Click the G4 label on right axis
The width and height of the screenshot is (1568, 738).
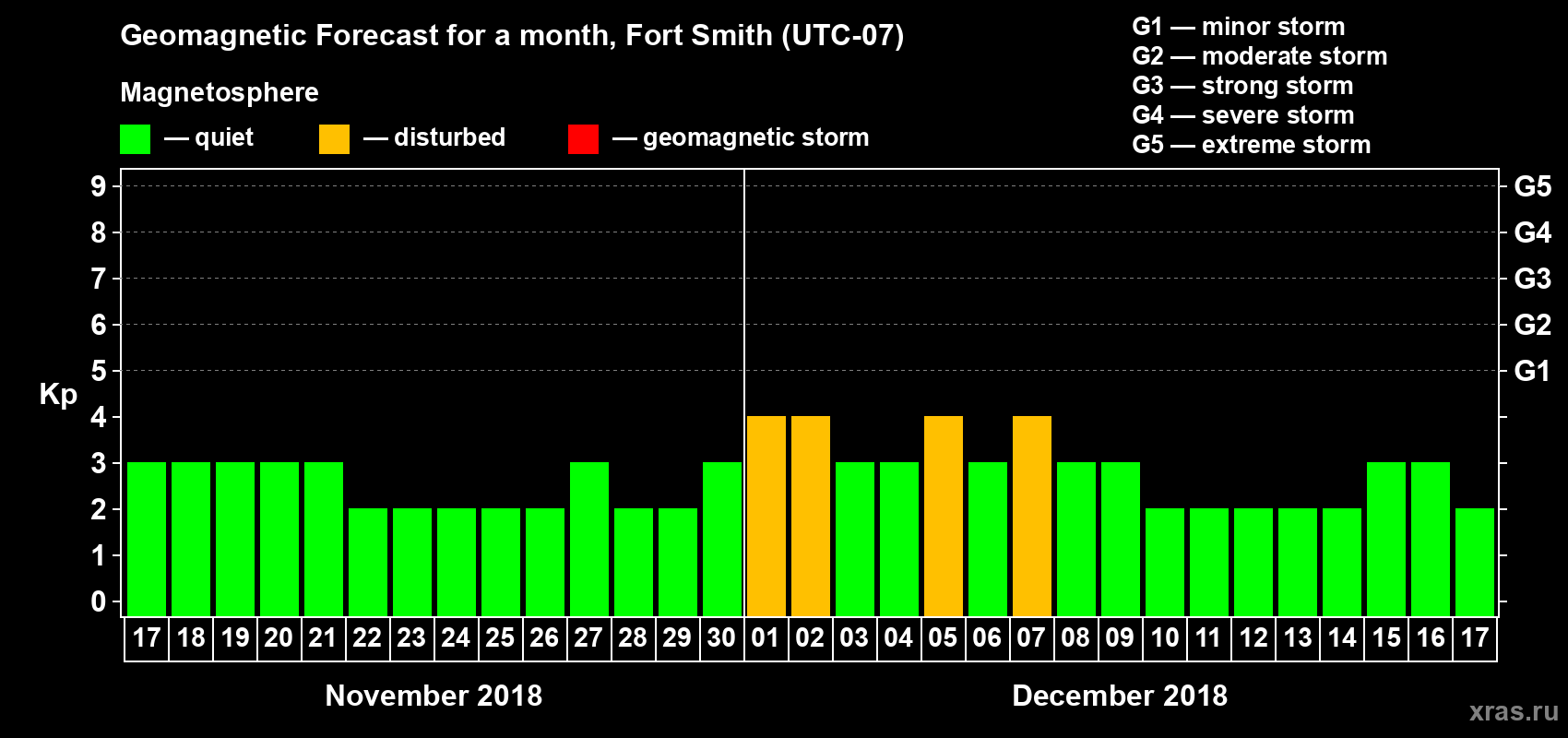pyautogui.click(x=1533, y=232)
